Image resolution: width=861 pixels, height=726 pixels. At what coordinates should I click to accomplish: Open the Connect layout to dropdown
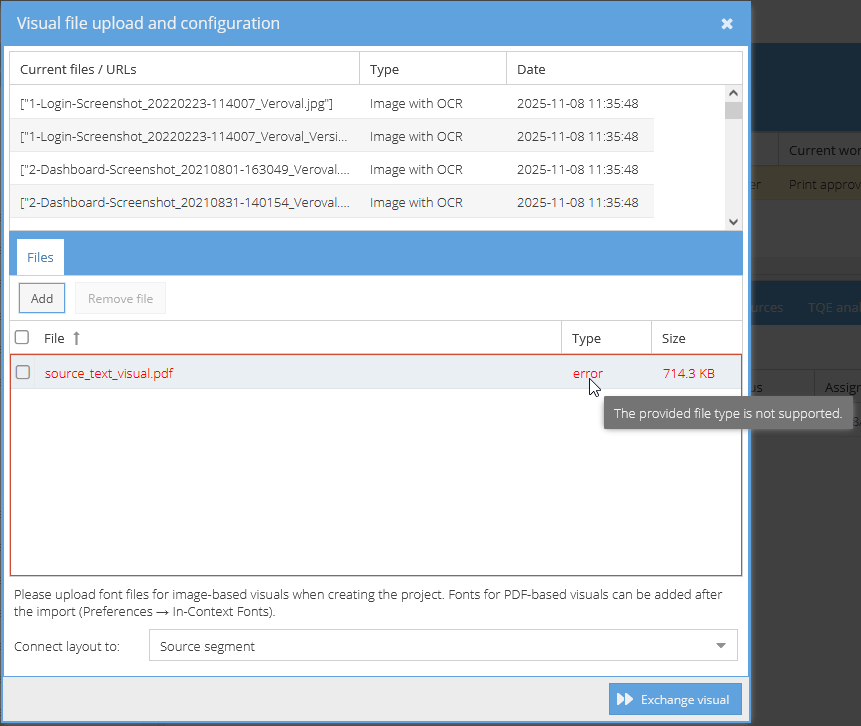point(443,646)
